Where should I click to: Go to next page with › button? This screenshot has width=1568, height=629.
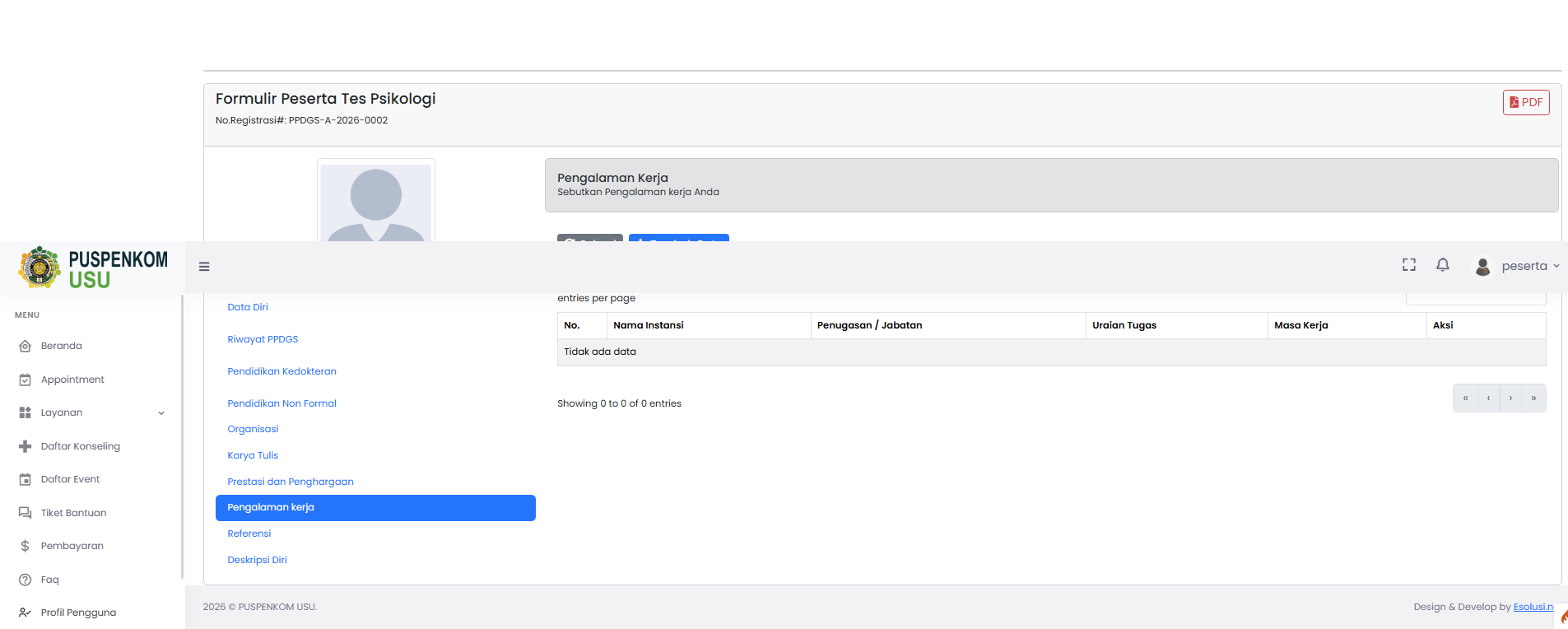click(1510, 398)
